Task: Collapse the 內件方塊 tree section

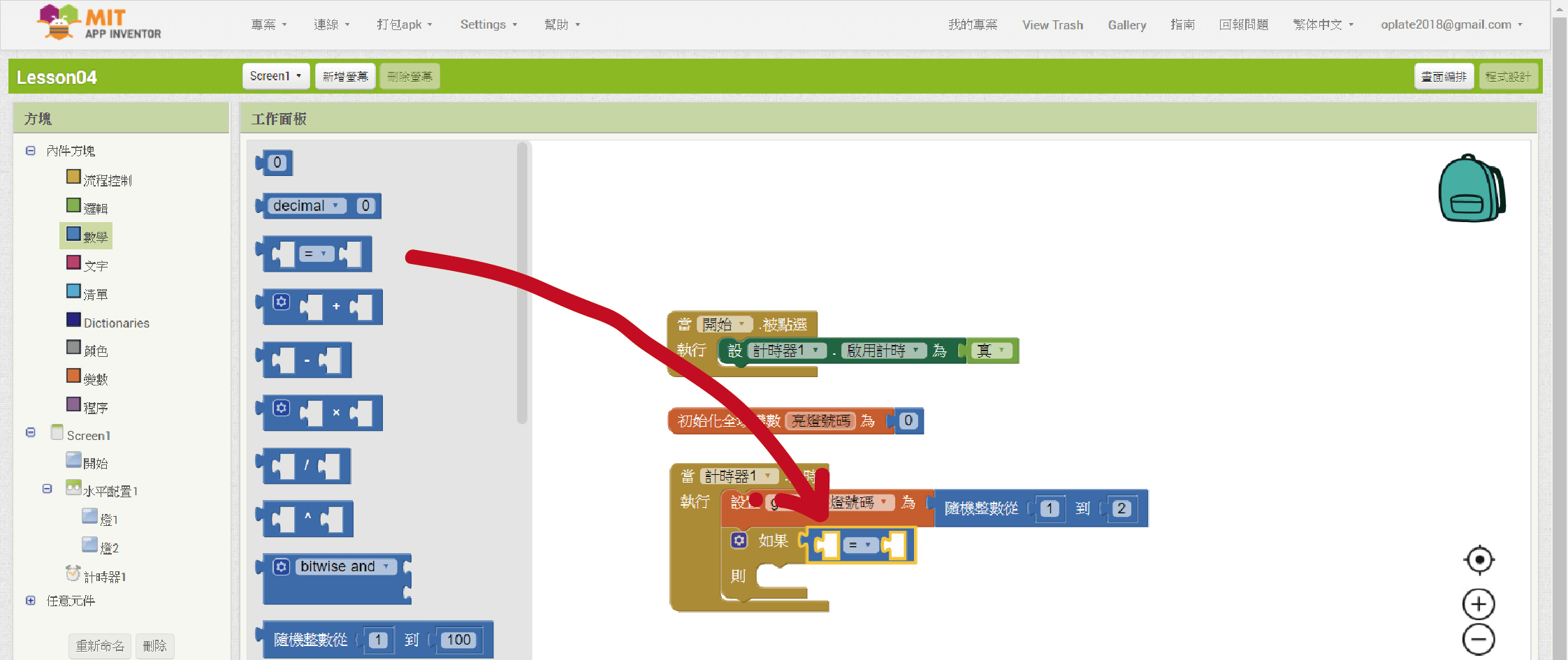Action: pyautogui.click(x=31, y=150)
